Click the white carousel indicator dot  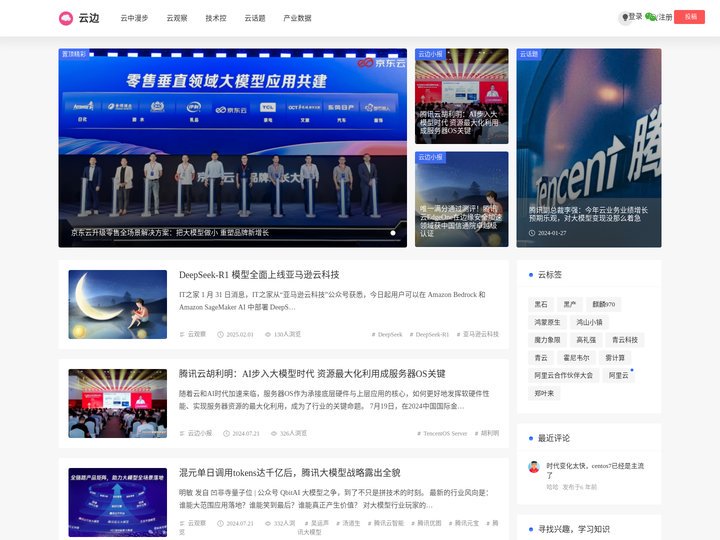(x=393, y=233)
